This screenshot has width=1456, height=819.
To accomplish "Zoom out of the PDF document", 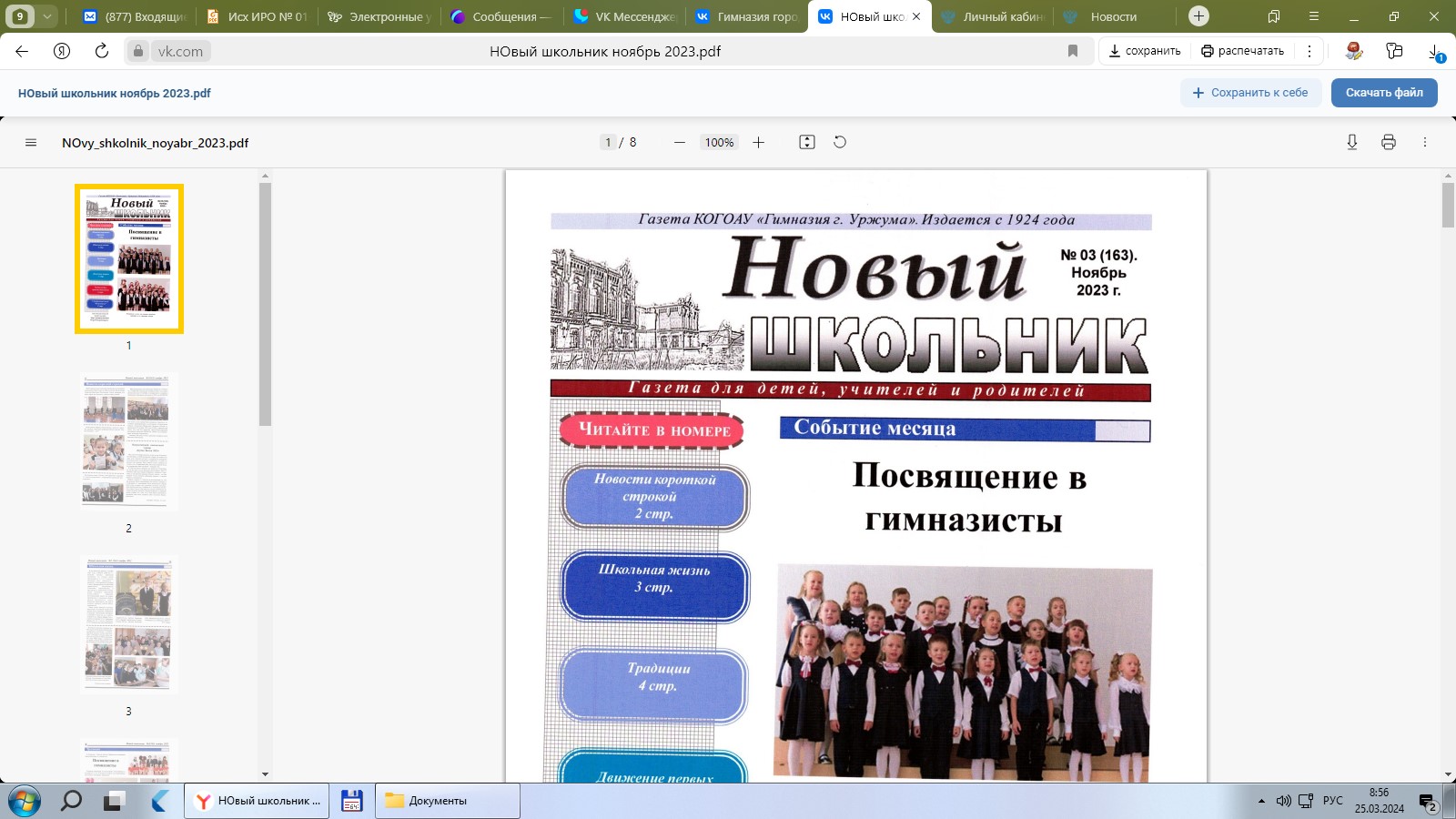I will [x=680, y=142].
